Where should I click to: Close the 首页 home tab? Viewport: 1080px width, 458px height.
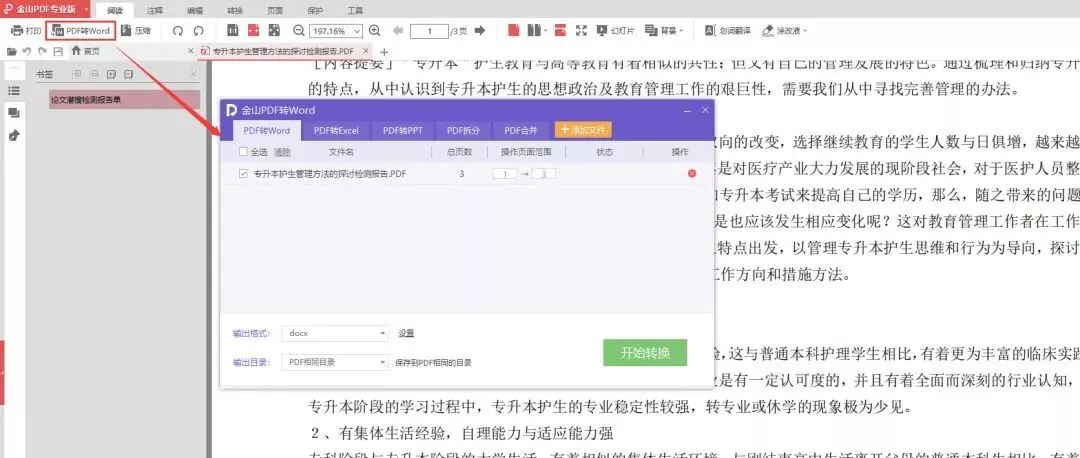[191, 51]
